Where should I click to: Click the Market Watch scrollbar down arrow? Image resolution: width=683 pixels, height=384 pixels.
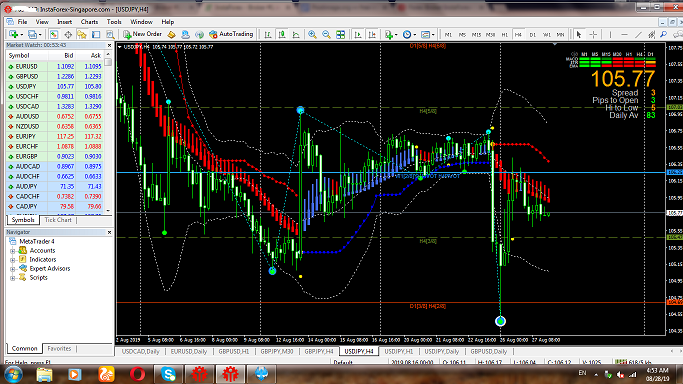108,211
